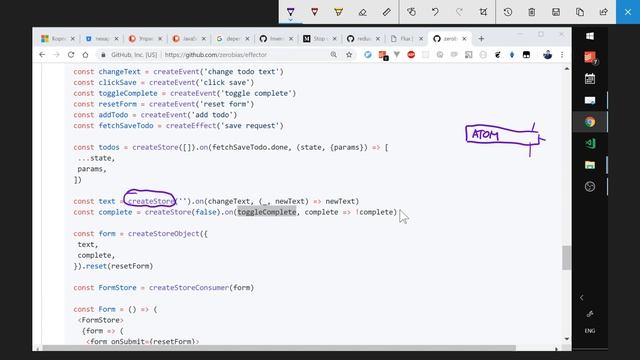Image resolution: width=640 pixels, height=360 pixels.
Task: Click the blue circular extension icon
Action: click(368, 55)
